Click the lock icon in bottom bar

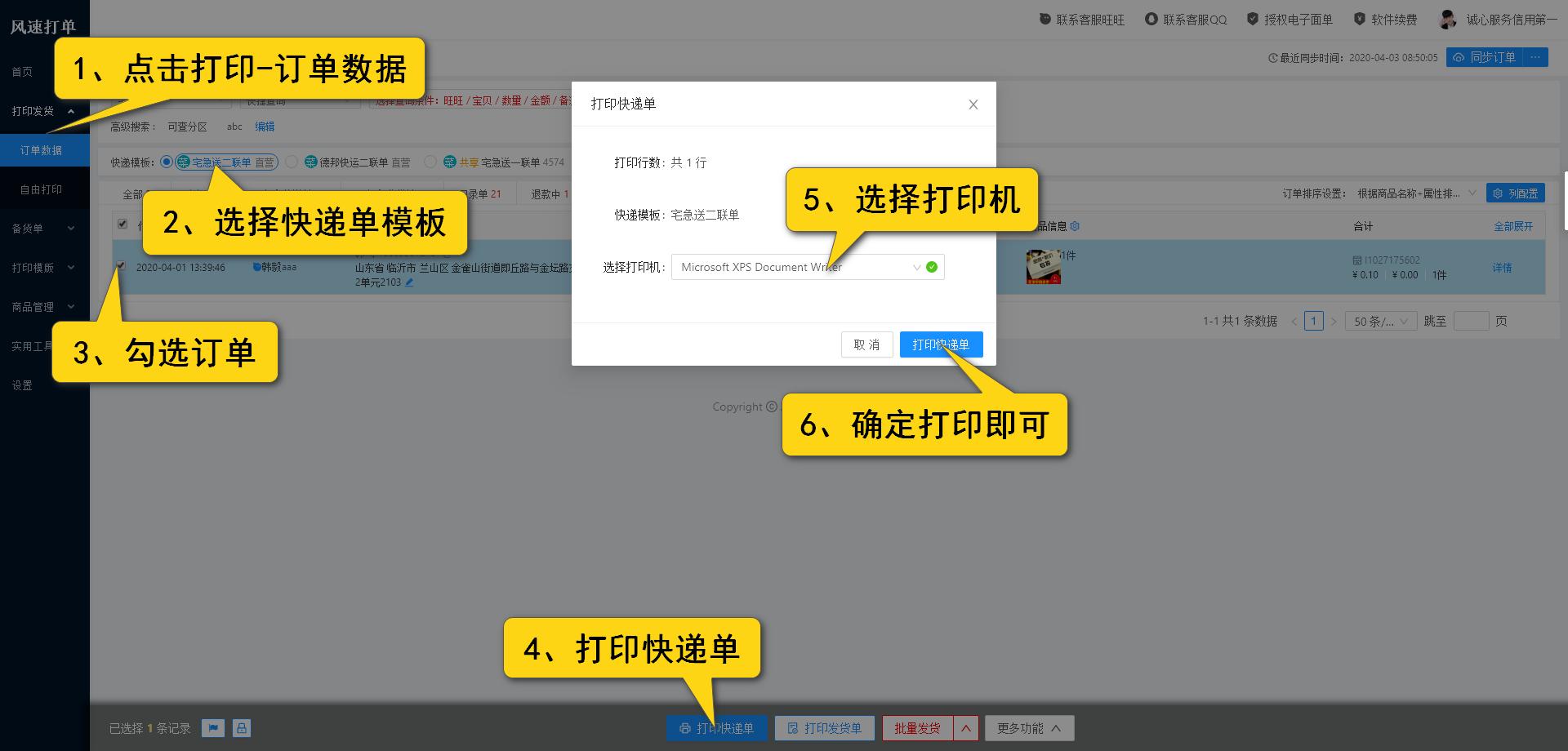click(241, 727)
